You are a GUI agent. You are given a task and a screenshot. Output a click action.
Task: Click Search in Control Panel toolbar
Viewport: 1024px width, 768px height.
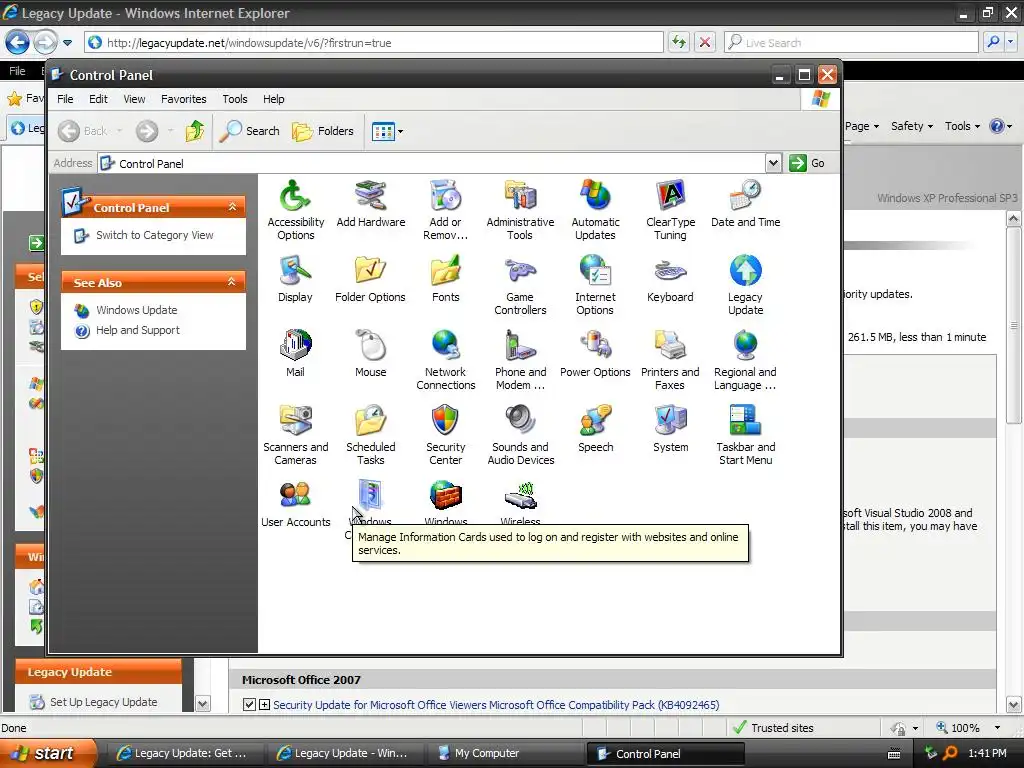pyautogui.click(x=249, y=131)
